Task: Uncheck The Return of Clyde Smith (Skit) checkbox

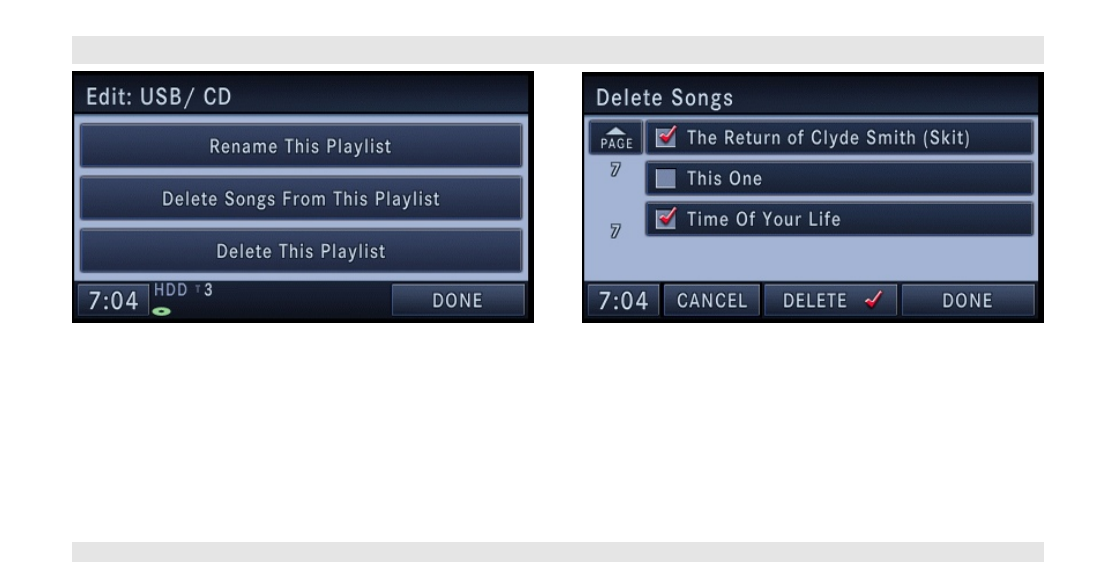Action: [x=666, y=137]
